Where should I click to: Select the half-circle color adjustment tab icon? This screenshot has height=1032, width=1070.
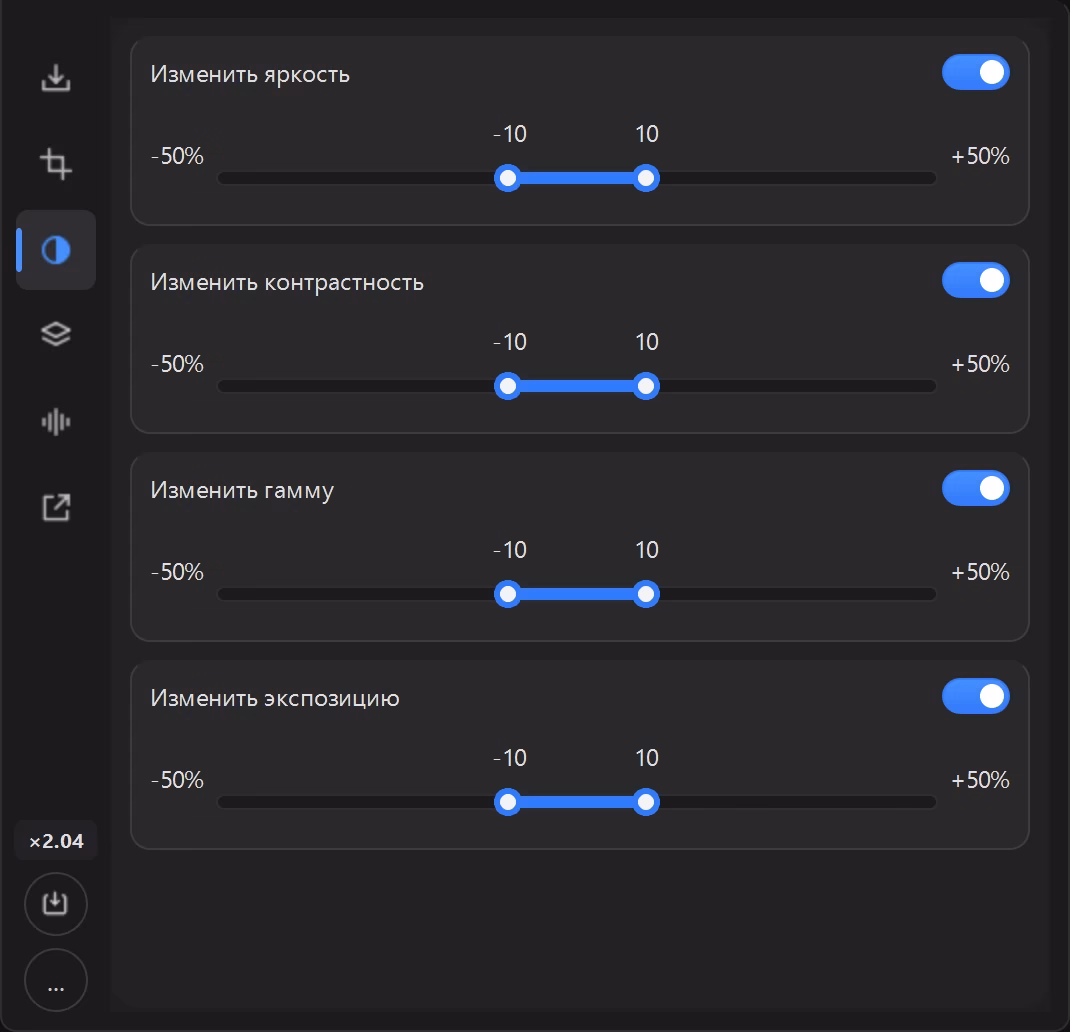coord(56,250)
